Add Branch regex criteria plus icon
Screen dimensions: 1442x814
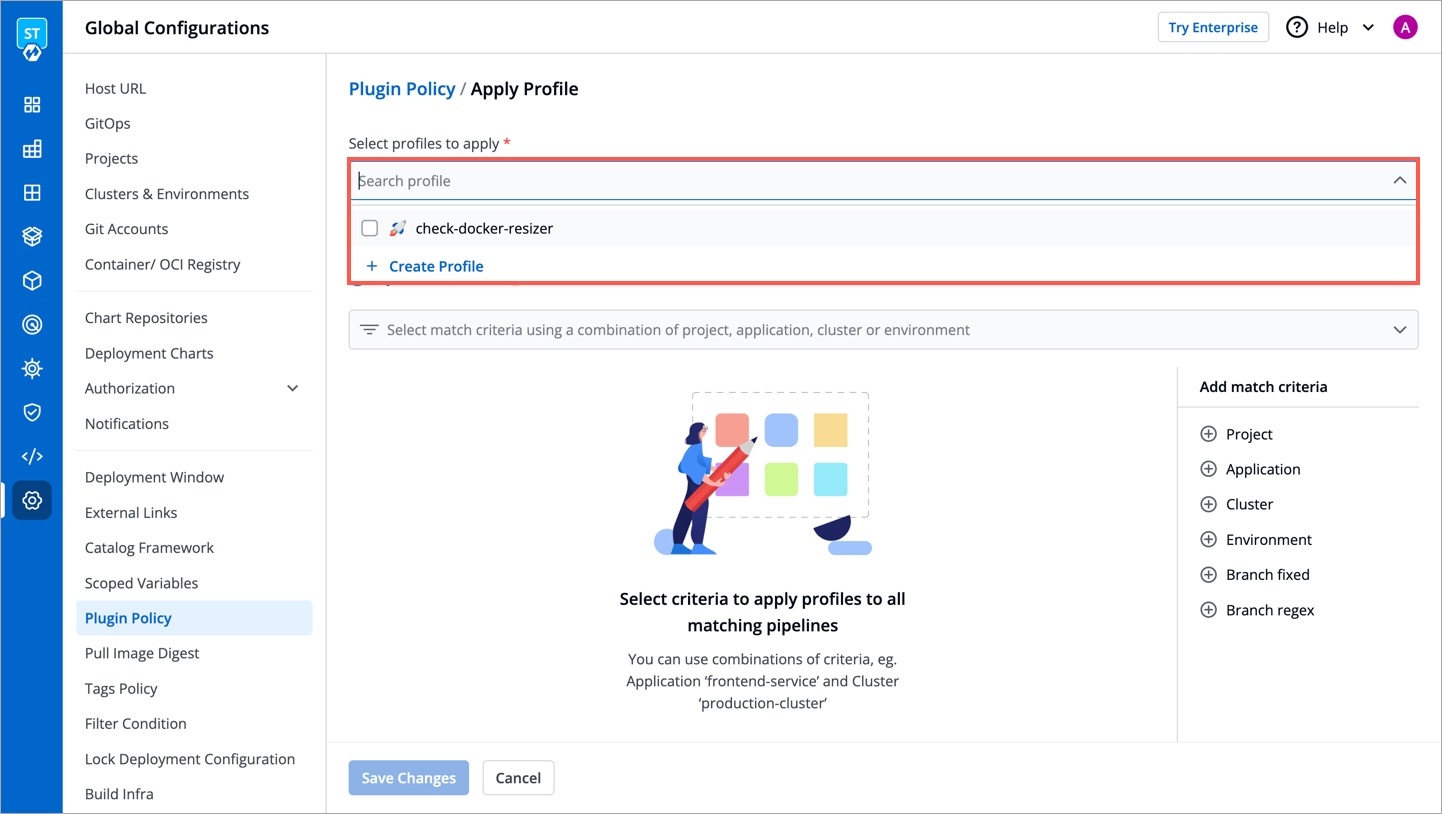(1208, 610)
